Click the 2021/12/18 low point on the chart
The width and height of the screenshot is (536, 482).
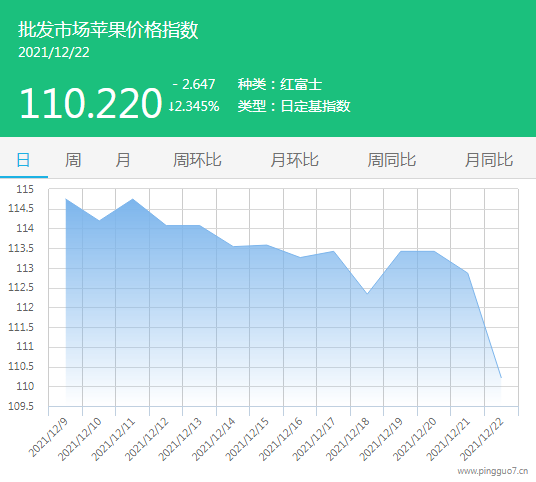367,294
